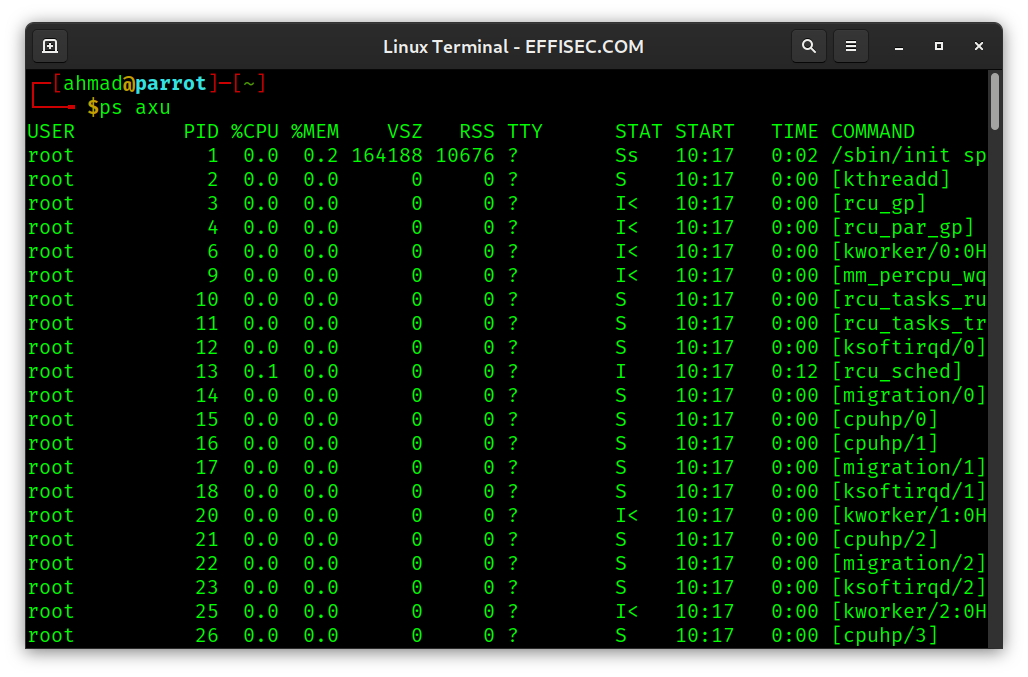Click the [cpuhp/3] process name
Screen dimensions: 1028x677
(885, 635)
